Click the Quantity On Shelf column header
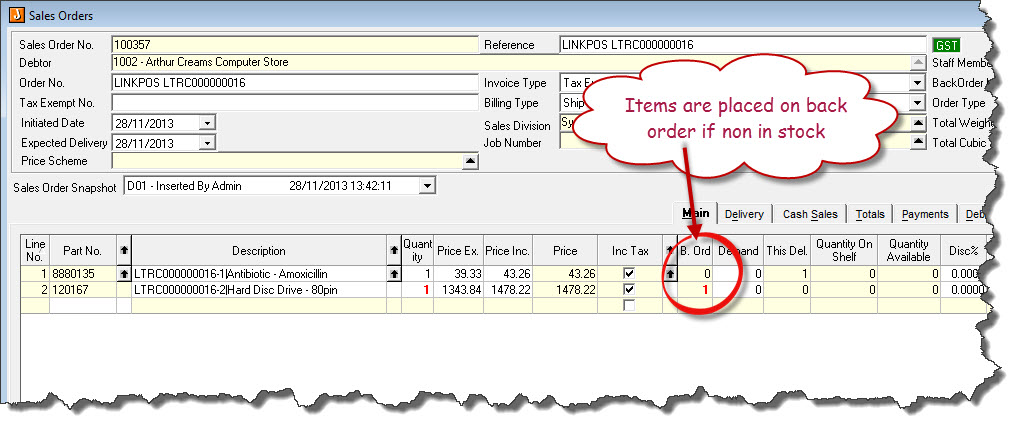The width and height of the screenshot is (1023, 433). click(x=844, y=250)
